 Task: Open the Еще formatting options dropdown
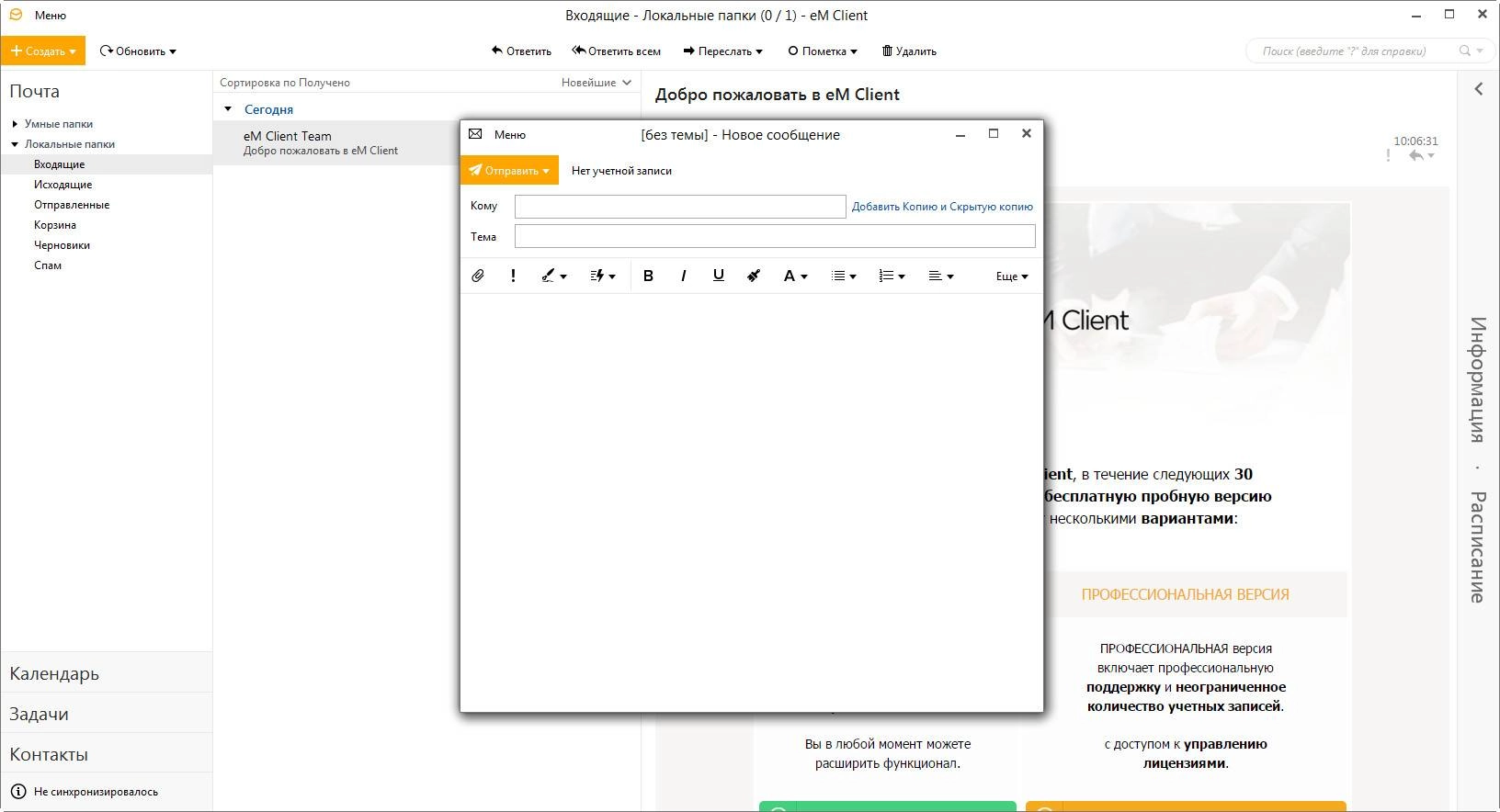pyautogui.click(x=1012, y=276)
